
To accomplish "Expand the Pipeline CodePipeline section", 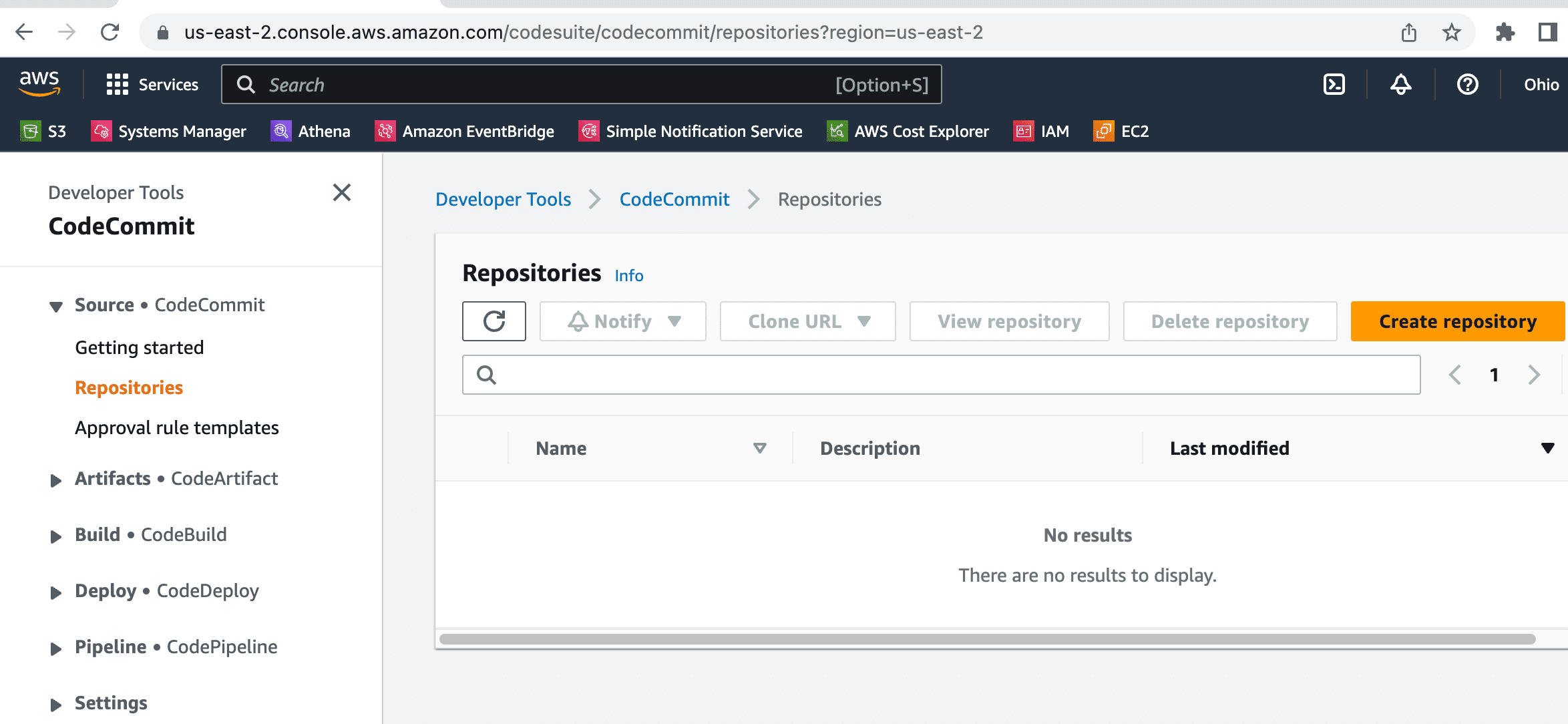I will coord(56,649).
